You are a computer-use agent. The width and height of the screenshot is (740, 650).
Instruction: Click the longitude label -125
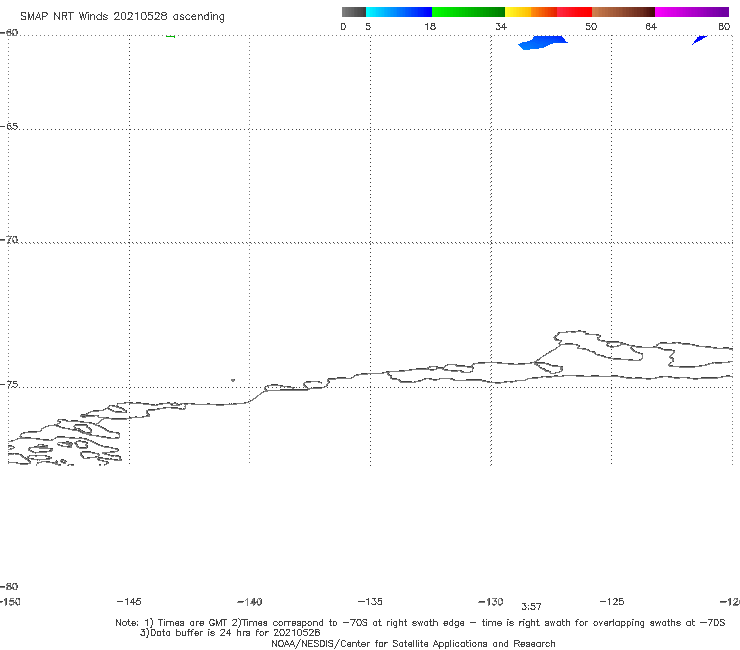(x=612, y=601)
